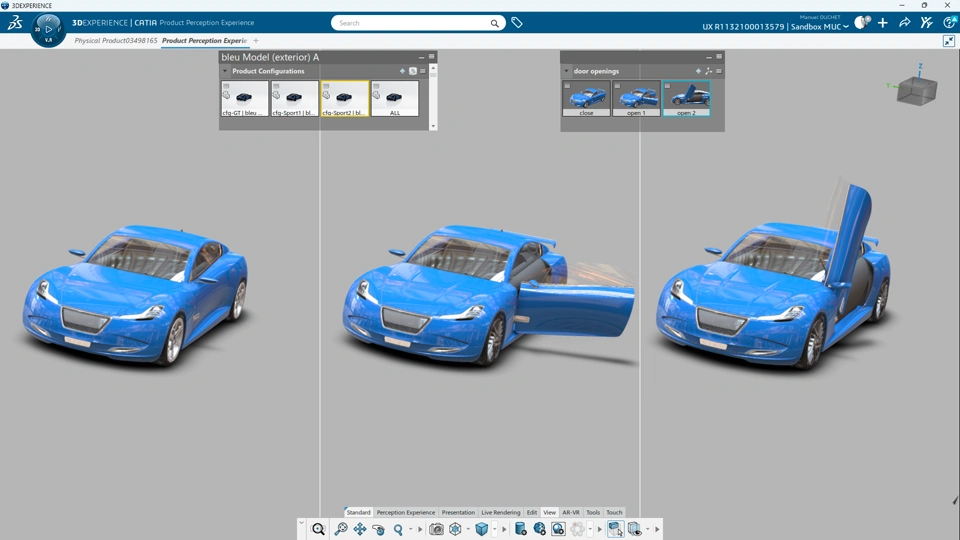The width and height of the screenshot is (960, 540).
Task: Minimize the bleu Model panel
Action: click(421, 57)
